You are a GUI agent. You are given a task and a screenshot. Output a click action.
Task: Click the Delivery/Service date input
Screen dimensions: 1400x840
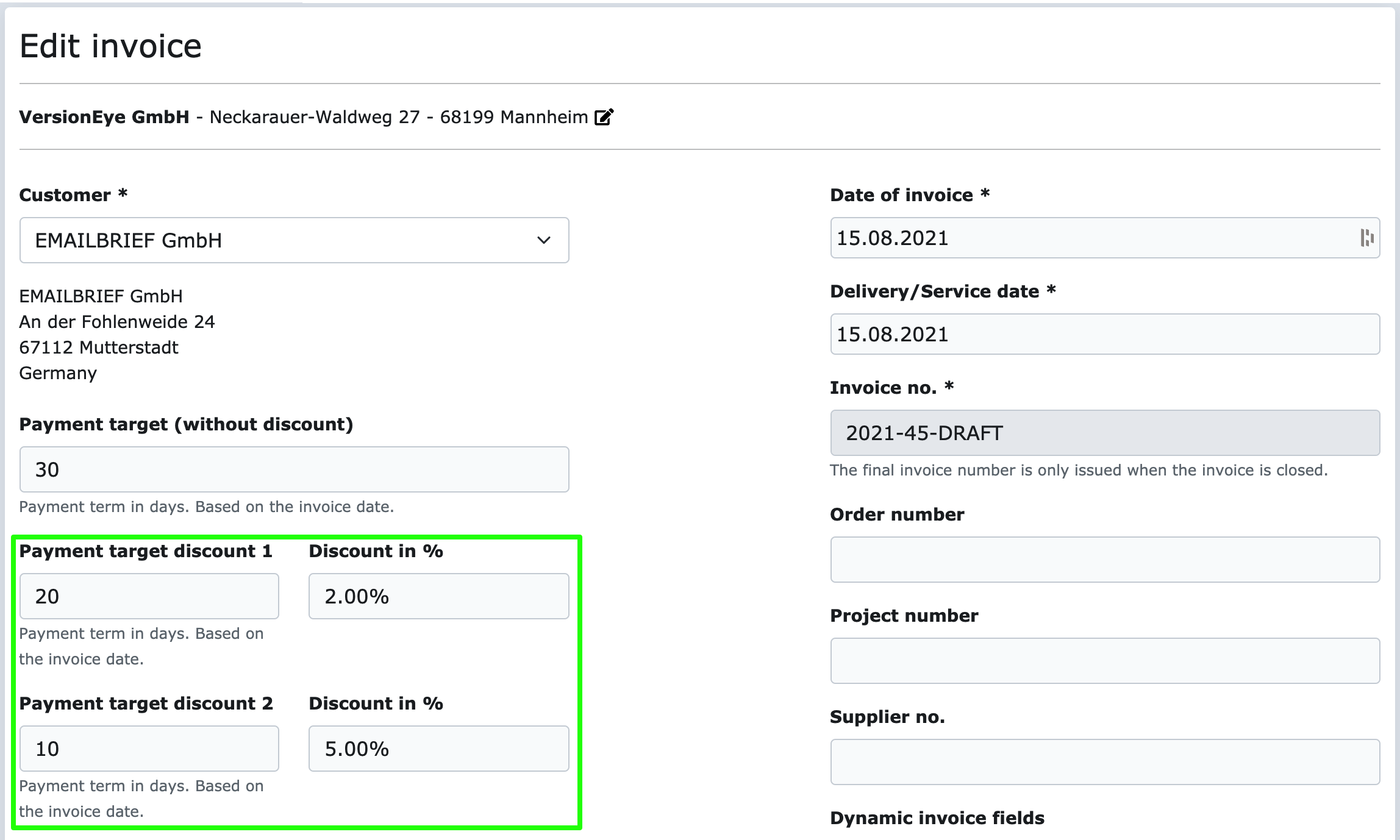(x=1104, y=334)
